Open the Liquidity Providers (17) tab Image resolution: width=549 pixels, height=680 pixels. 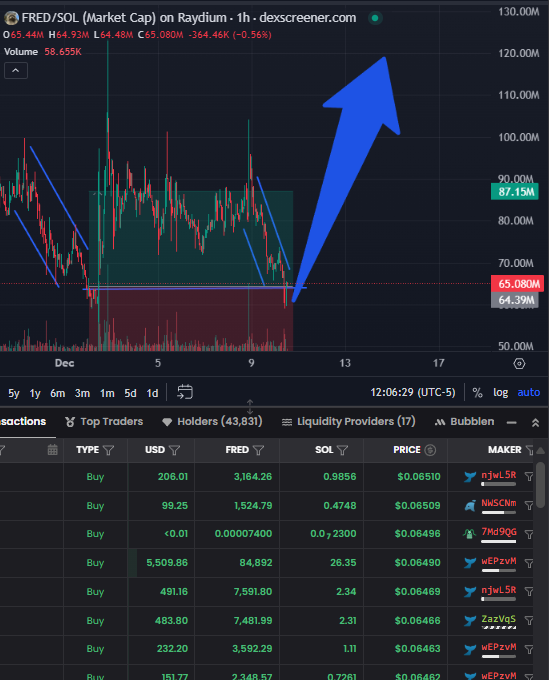(x=349, y=422)
